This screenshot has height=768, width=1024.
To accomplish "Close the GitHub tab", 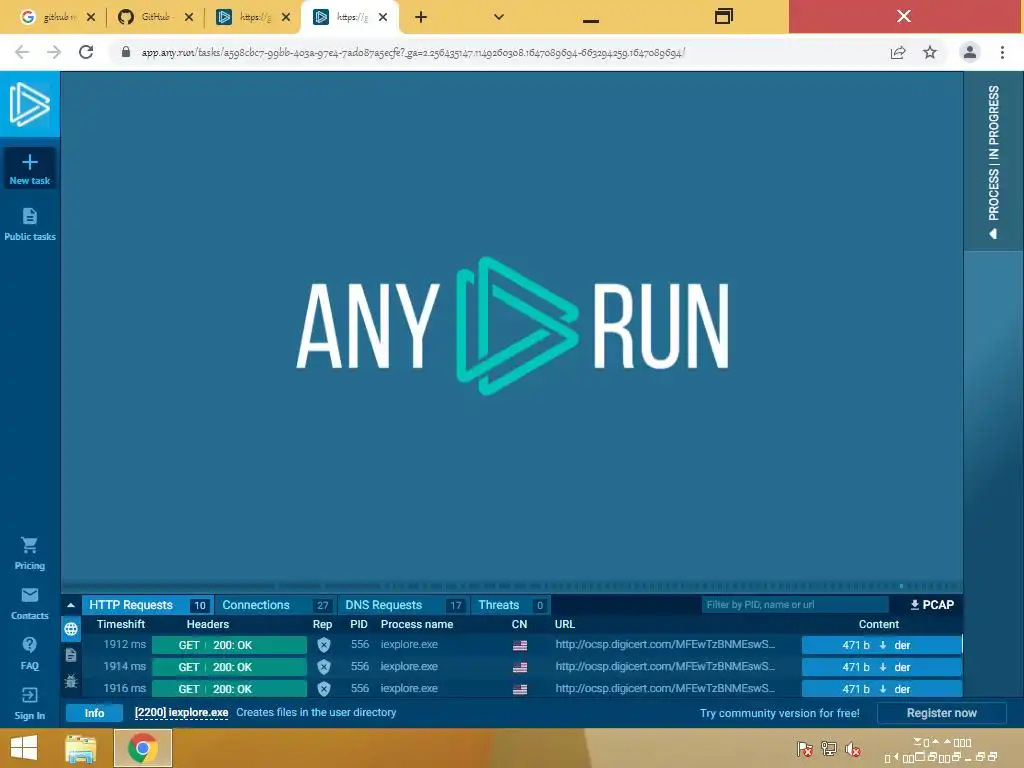I will pos(189,17).
